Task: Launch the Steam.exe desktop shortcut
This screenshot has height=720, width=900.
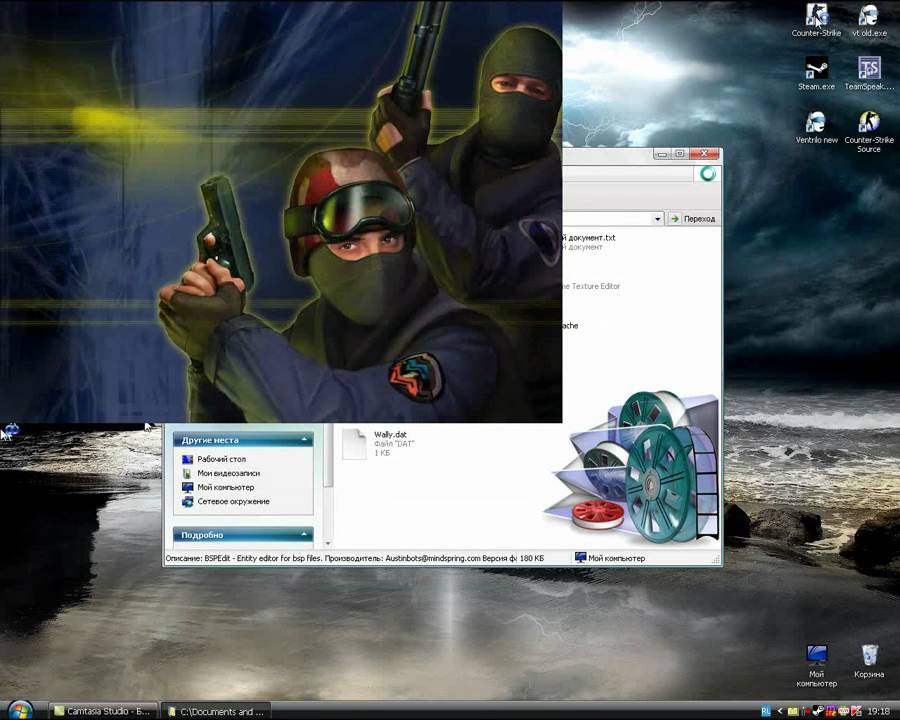Action: (x=816, y=73)
